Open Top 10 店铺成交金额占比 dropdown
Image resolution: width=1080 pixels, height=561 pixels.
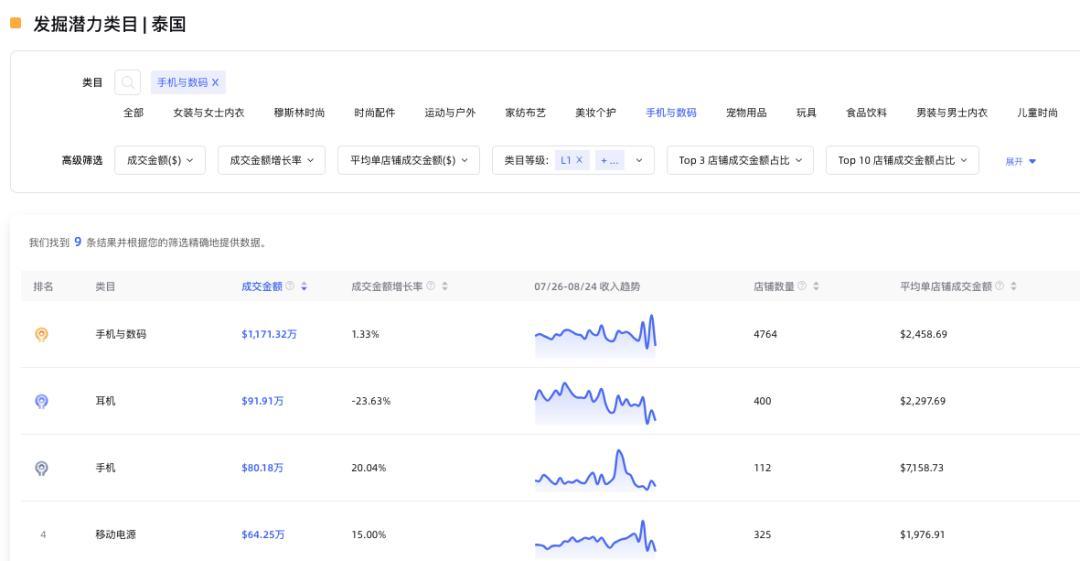pos(902,160)
